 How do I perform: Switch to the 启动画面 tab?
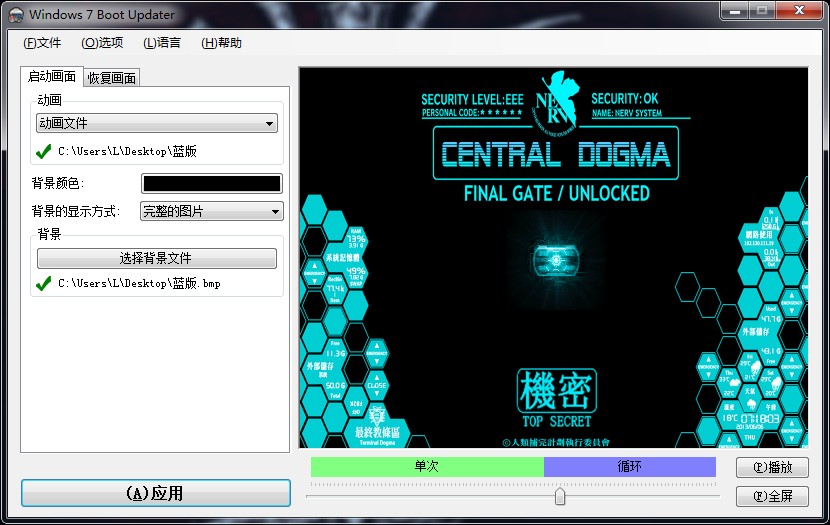click(51, 77)
